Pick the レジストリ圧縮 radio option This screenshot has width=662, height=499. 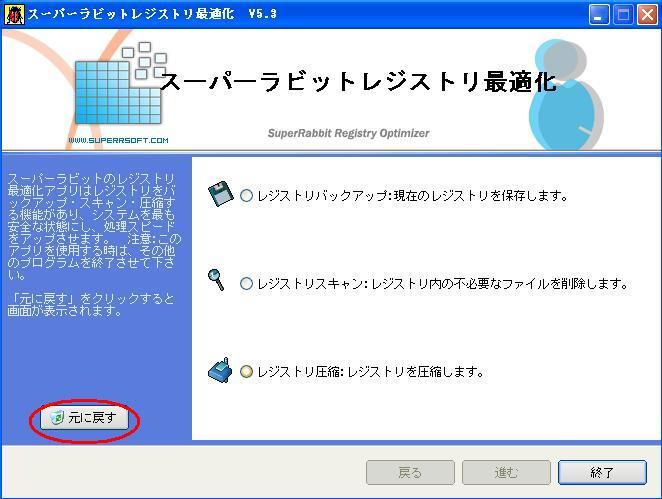tap(246, 372)
